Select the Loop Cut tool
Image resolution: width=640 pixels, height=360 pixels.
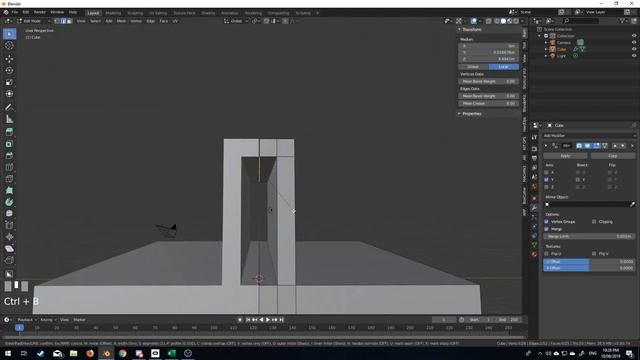click(x=9, y=167)
